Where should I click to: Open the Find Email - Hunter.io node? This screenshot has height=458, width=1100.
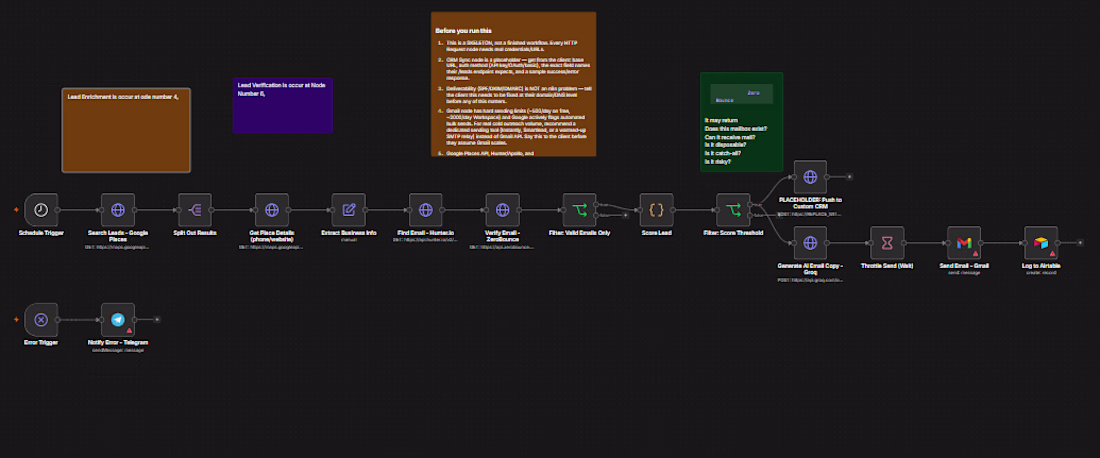[x=426, y=210]
